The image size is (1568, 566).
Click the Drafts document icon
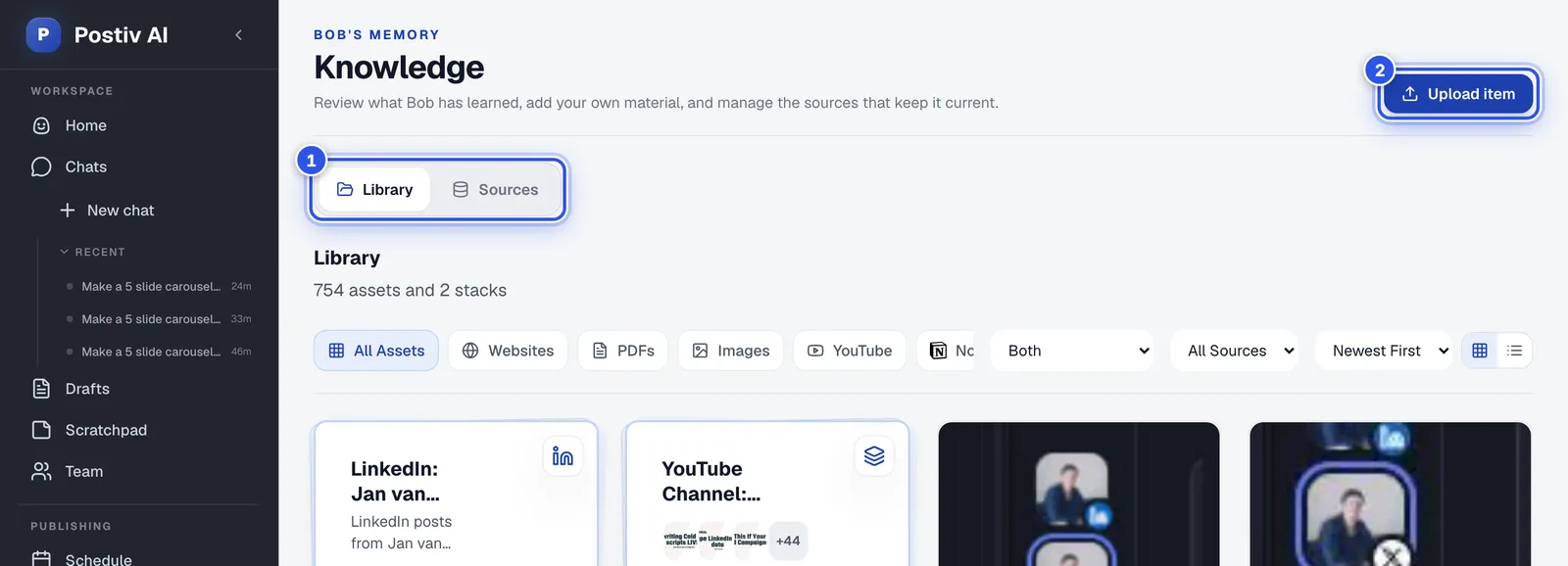click(x=41, y=389)
